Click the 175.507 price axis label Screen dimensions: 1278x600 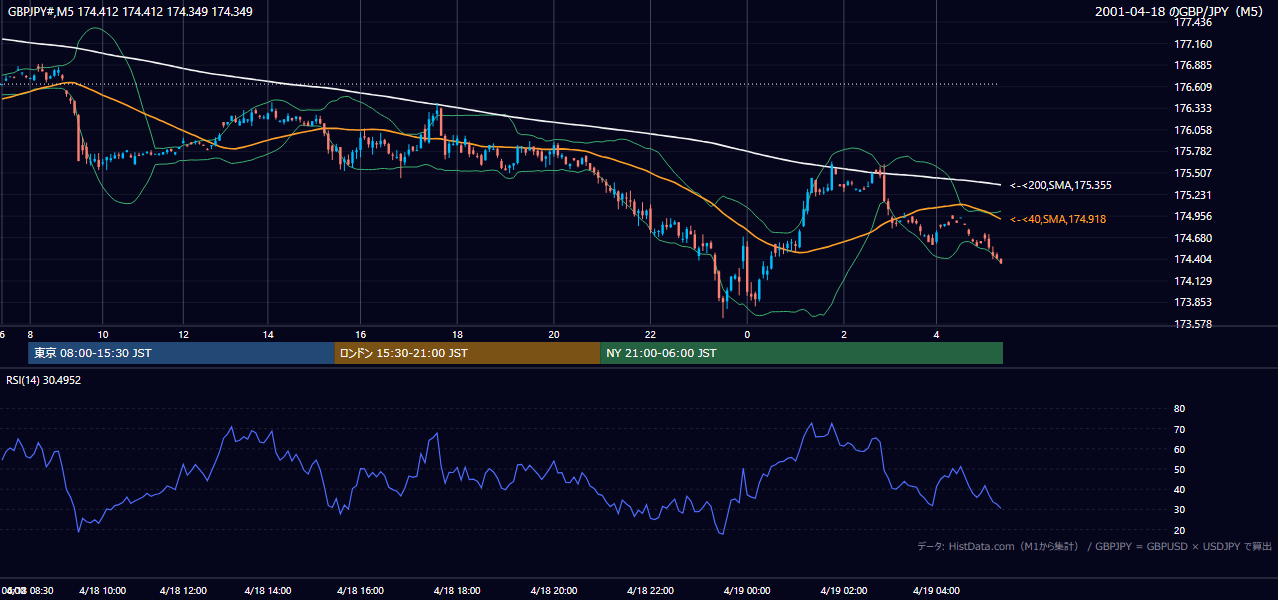1193,173
